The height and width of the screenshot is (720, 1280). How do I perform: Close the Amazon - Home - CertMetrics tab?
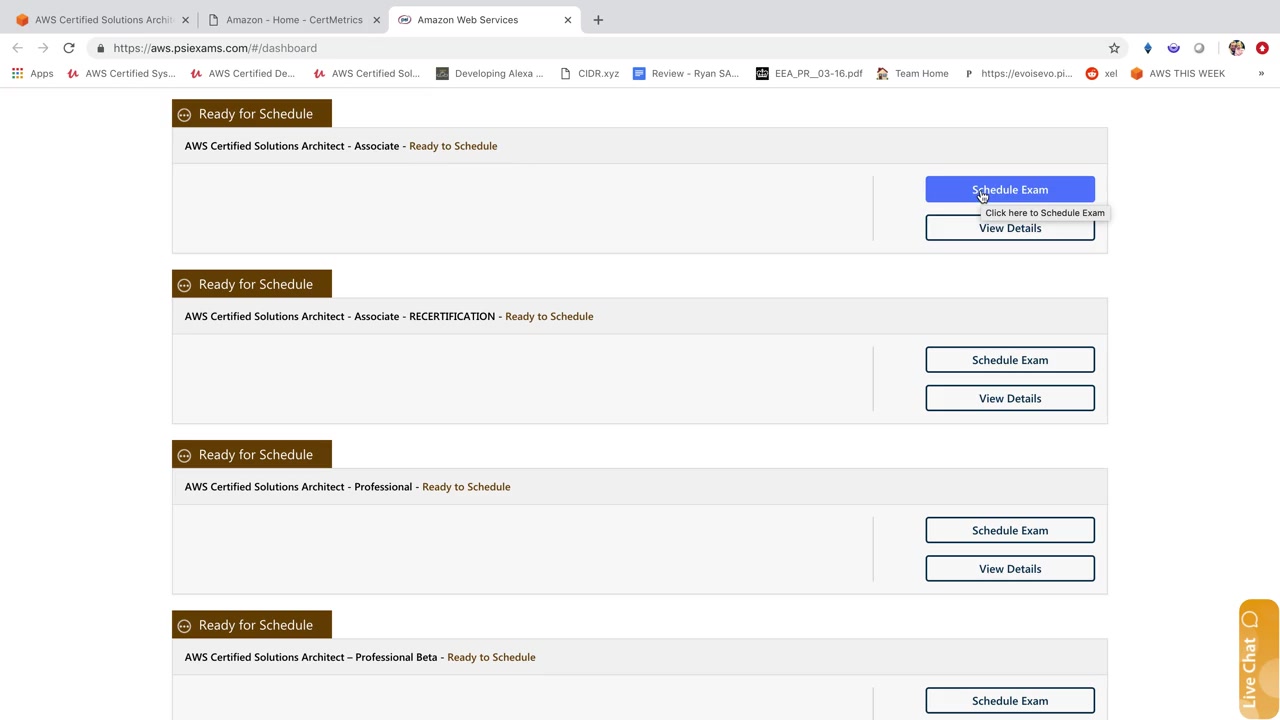(377, 20)
